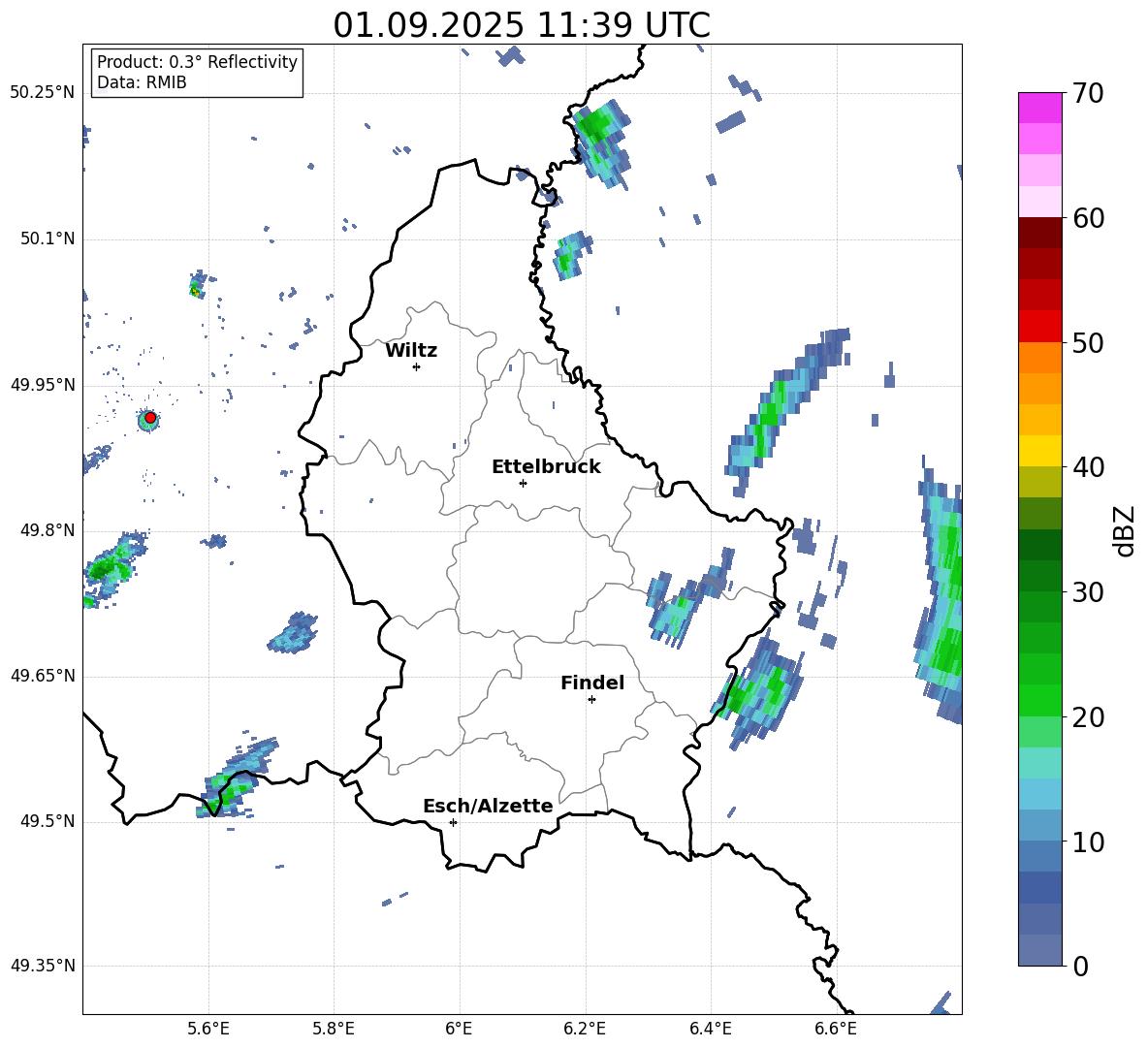Click the 10 tick label on colorbar
The image size is (1148, 1048).
(x=1088, y=842)
